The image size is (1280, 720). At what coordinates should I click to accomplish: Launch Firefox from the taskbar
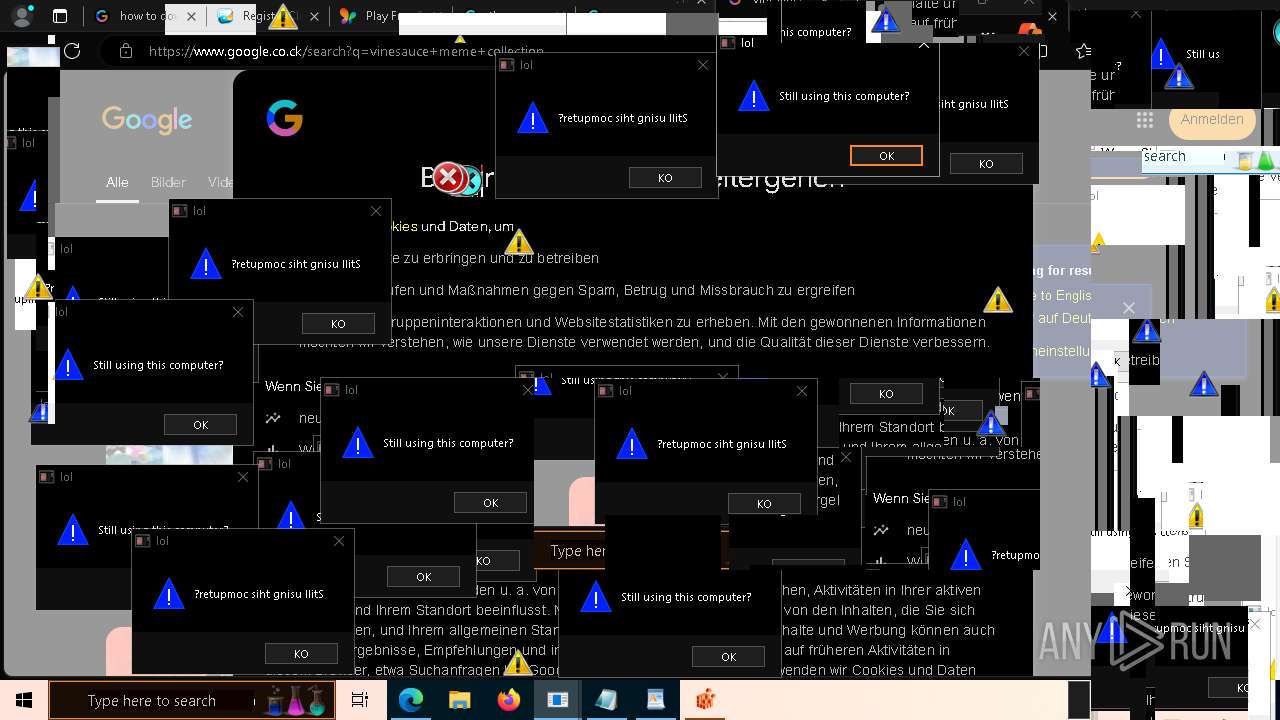tap(508, 700)
